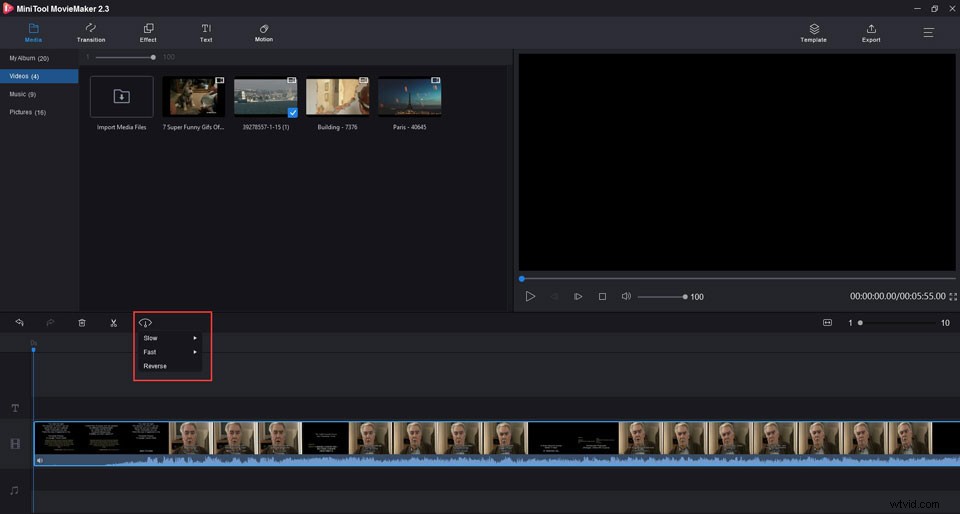Open the hamburger main menu
The height and width of the screenshot is (514, 960).
(929, 32)
